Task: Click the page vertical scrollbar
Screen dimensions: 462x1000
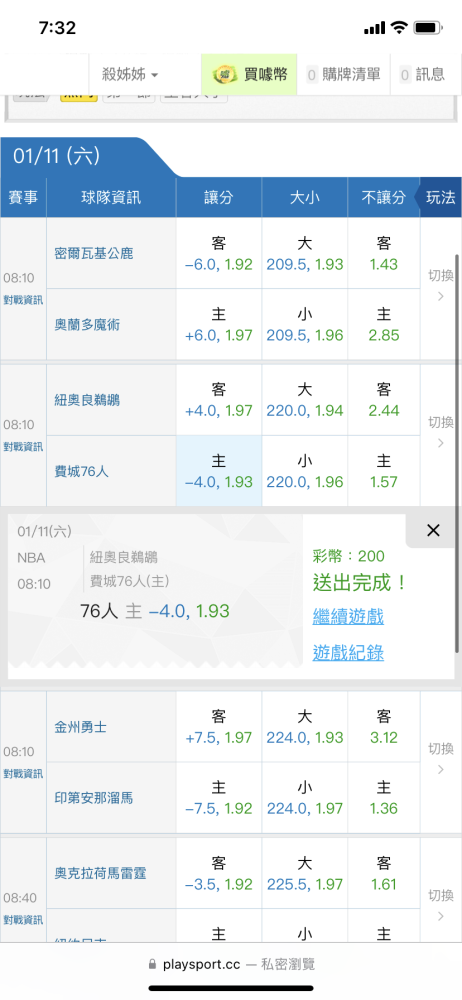Action: 456,453
